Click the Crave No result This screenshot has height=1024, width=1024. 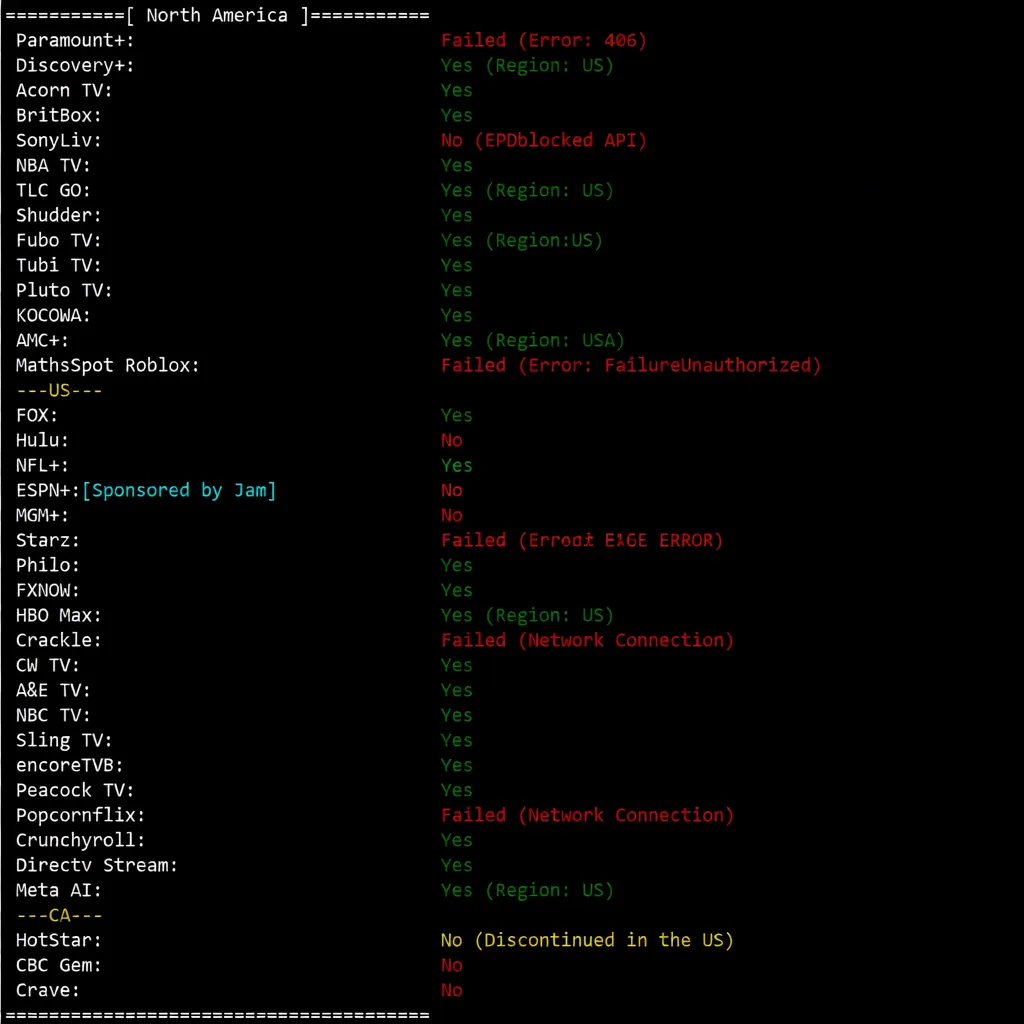452,990
